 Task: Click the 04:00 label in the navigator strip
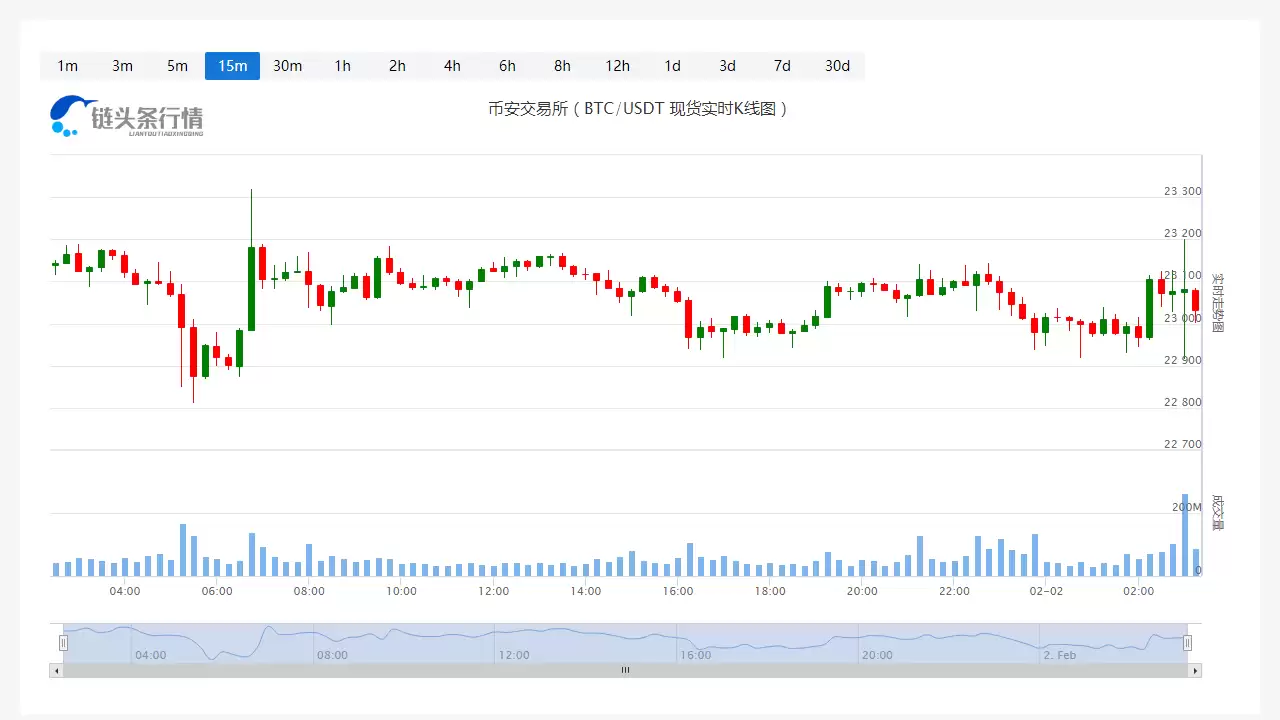coord(151,655)
